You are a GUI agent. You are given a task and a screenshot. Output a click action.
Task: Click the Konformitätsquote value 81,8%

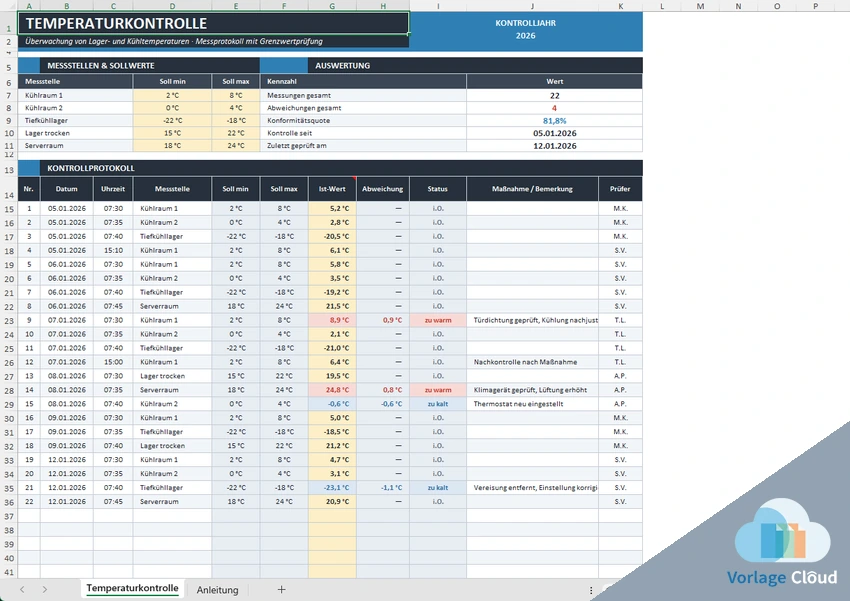(555, 121)
